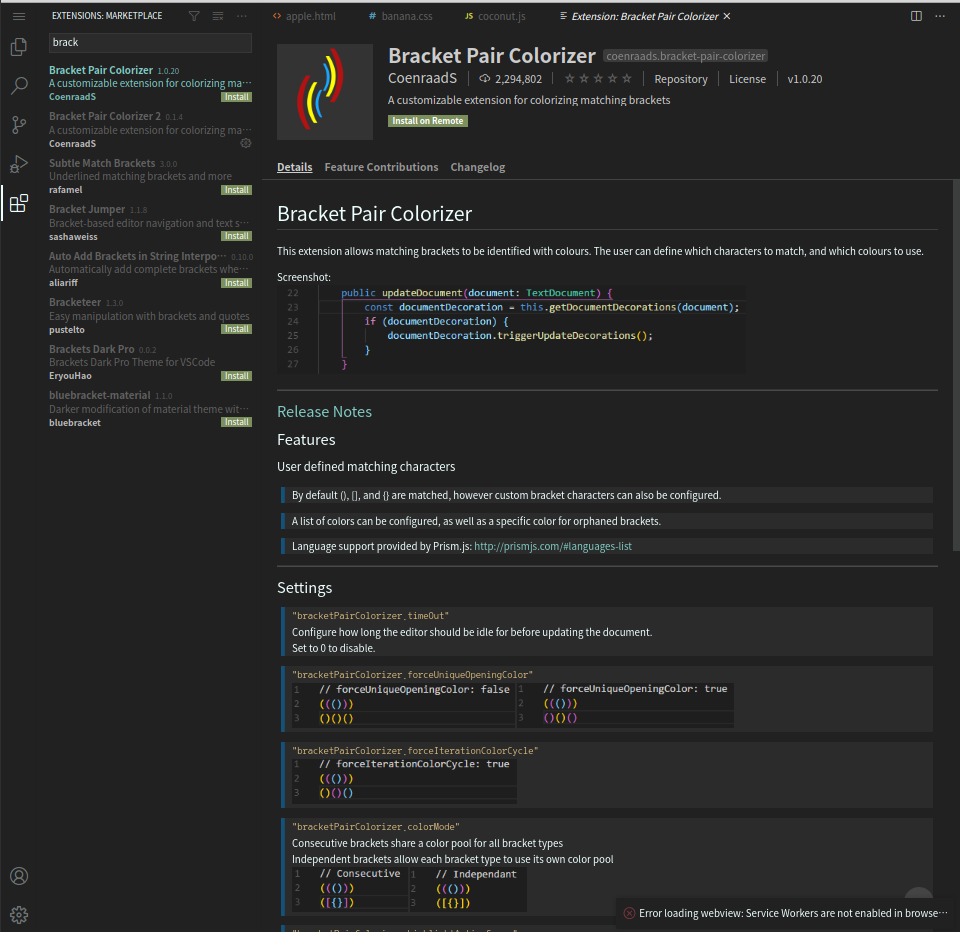
Task: Select Auto Add Brackets in String Interpo list entry
Action: tap(150, 269)
